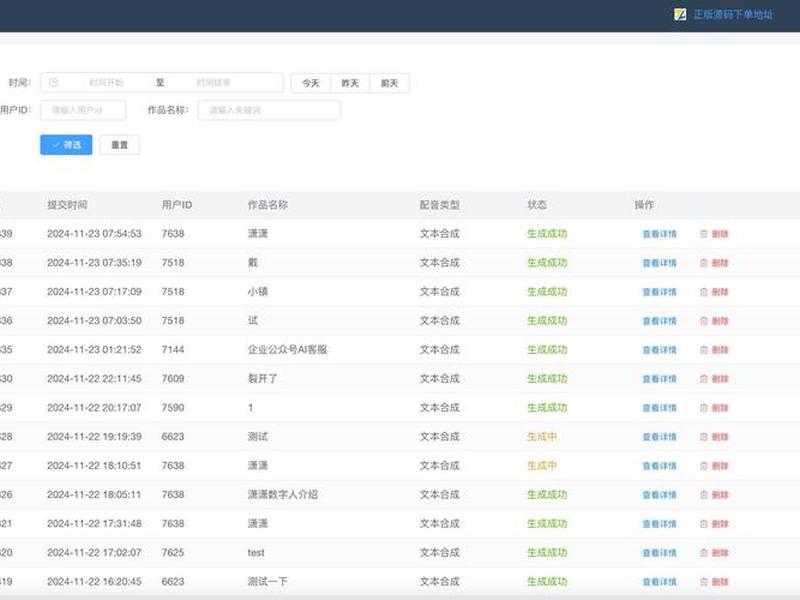Click the clock icon in the time range field

(54, 82)
